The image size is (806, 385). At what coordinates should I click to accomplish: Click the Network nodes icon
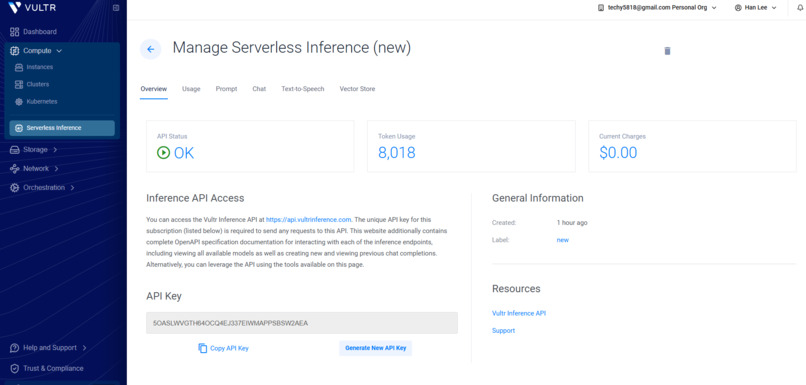(14, 169)
